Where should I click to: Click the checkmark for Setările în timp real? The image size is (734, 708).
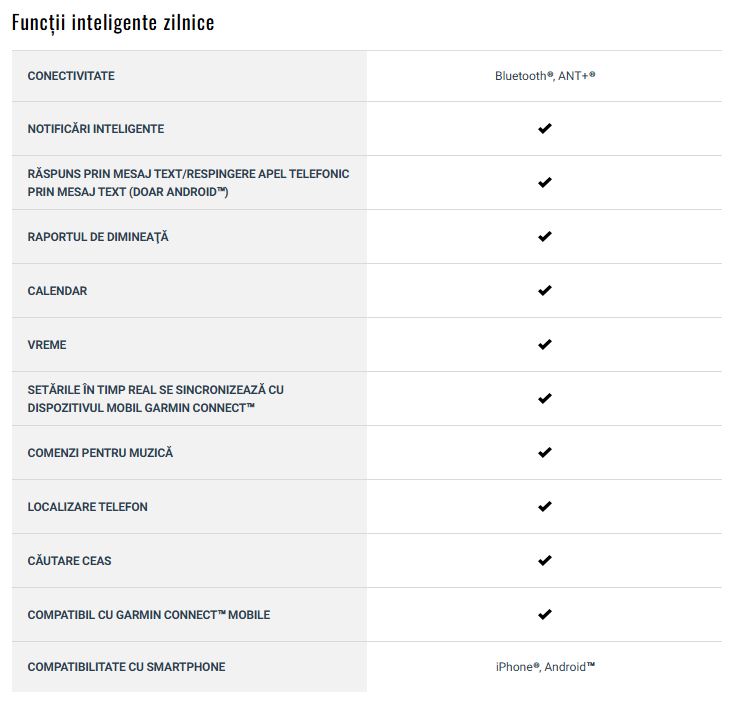pyautogui.click(x=544, y=398)
